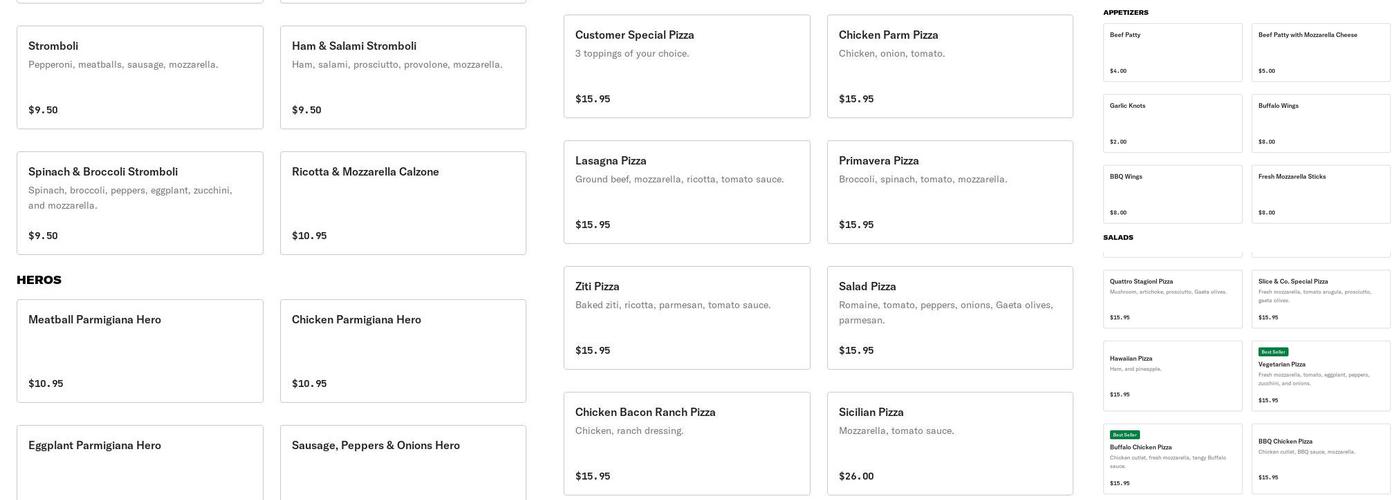Click the Best Seller badge on Buffalo Chicken Pizza
Screen dimensions: 1400x500
pos(1124,435)
